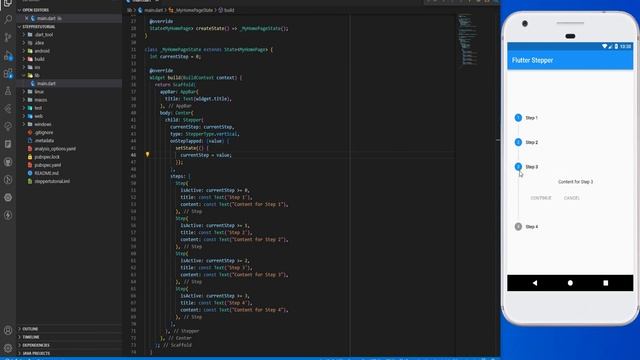Image resolution: width=640 pixels, height=360 pixels.
Task: Click the pubspec.lock file icon
Action: pos(30,157)
